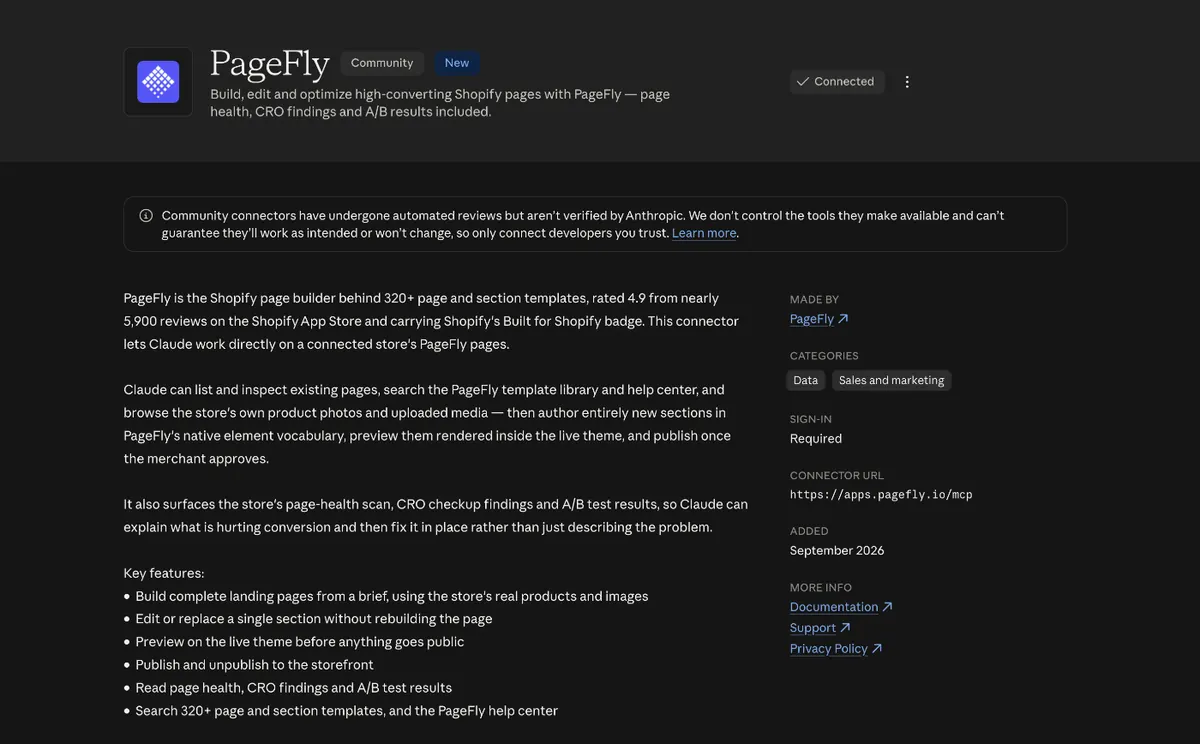This screenshot has width=1200, height=744.
Task: Click the Key features heading
Action: coord(164,574)
